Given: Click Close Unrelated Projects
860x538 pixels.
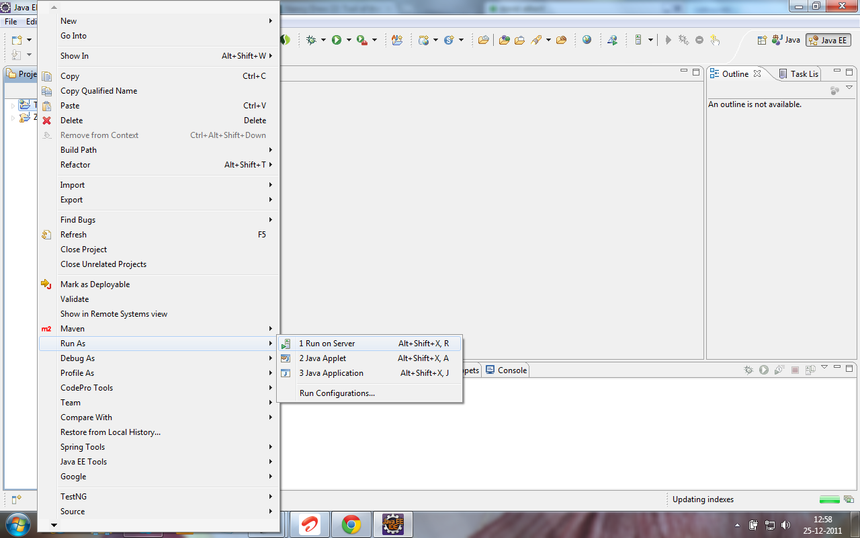Looking at the screenshot, I should pos(103,264).
